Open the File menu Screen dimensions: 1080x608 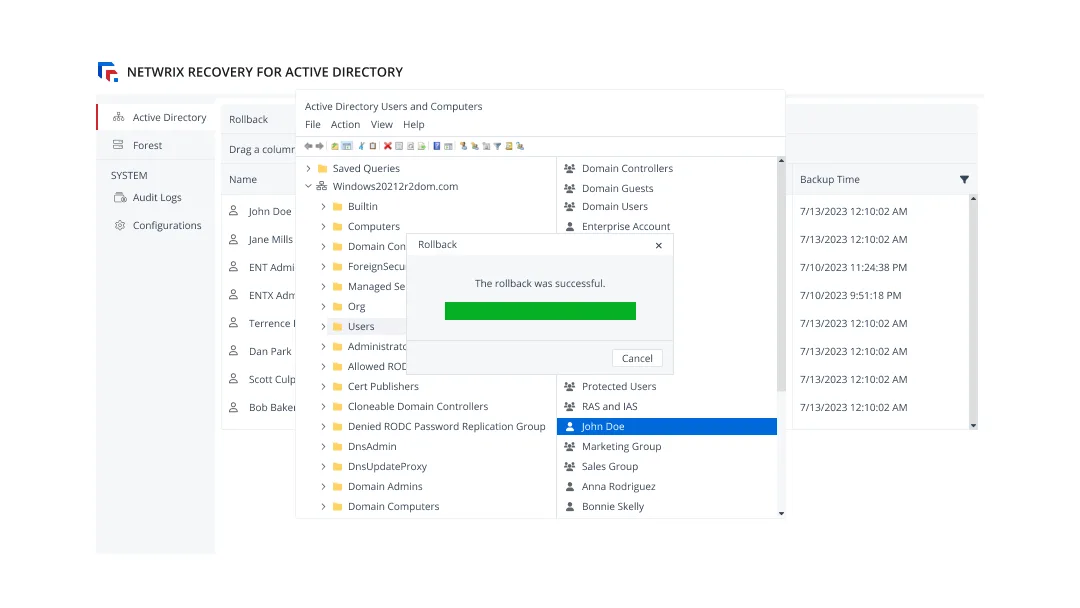[x=313, y=125]
